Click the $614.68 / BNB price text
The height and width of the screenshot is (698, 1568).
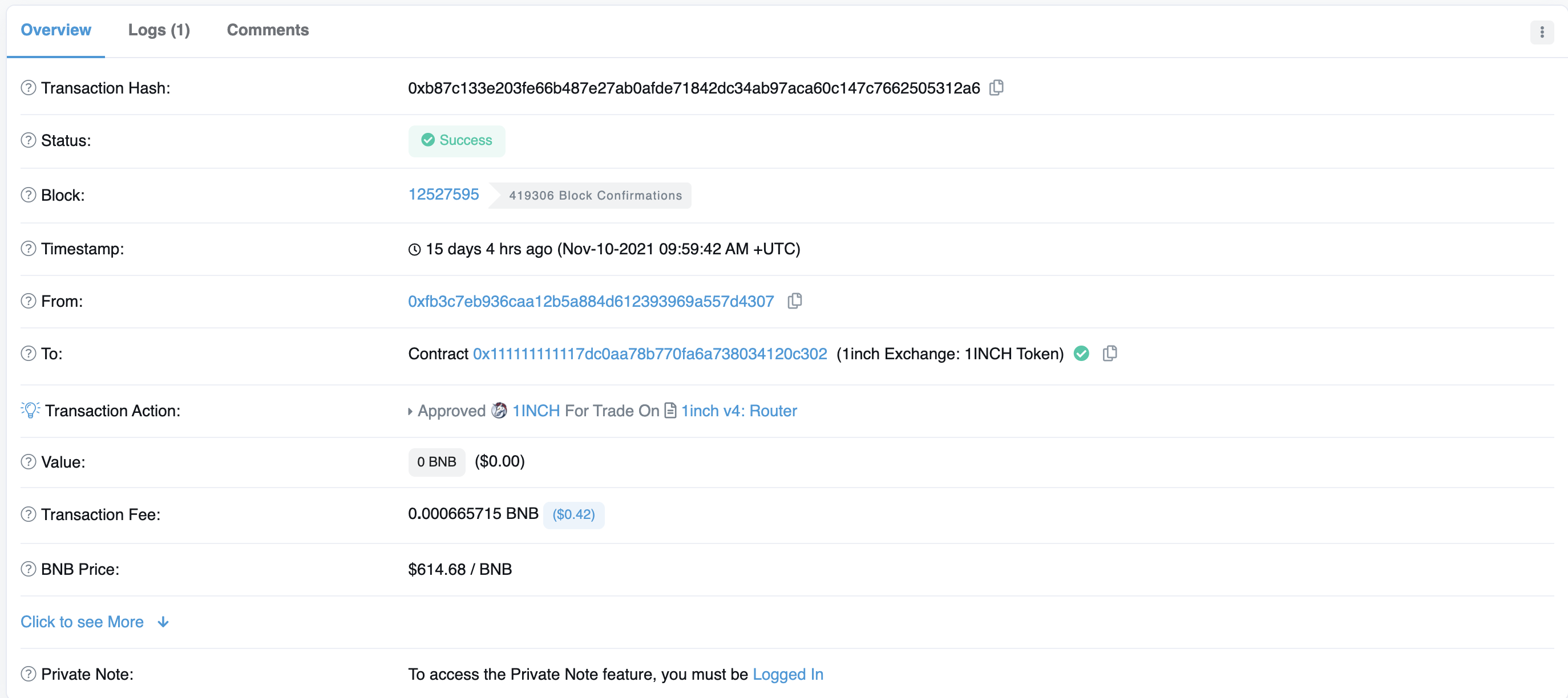(x=459, y=569)
